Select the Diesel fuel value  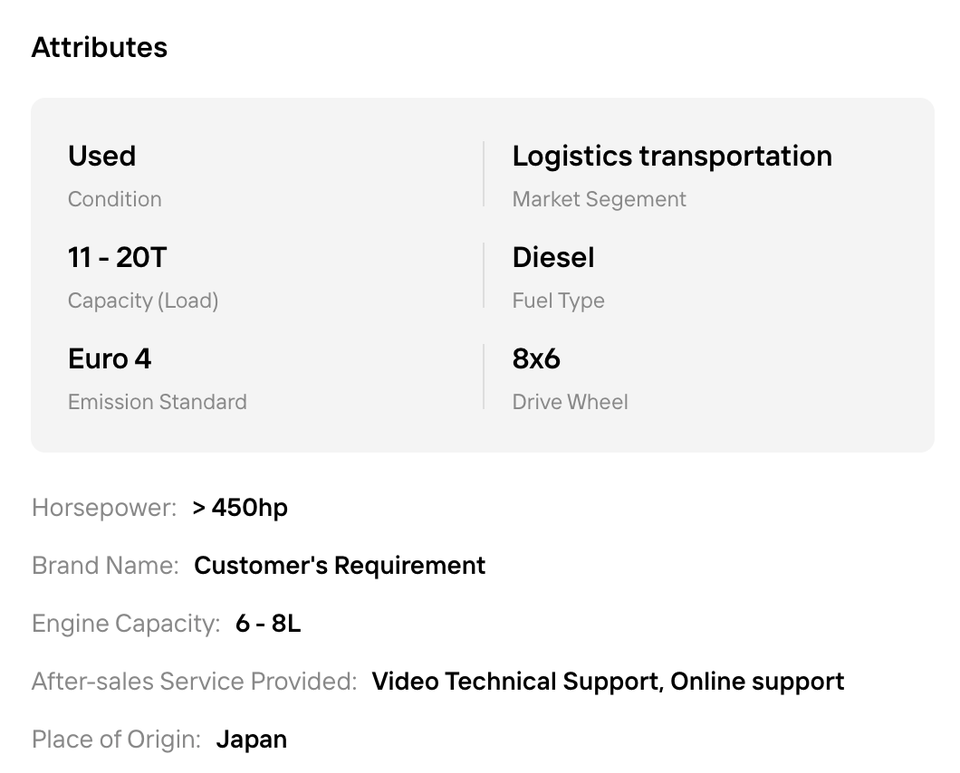pos(553,257)
